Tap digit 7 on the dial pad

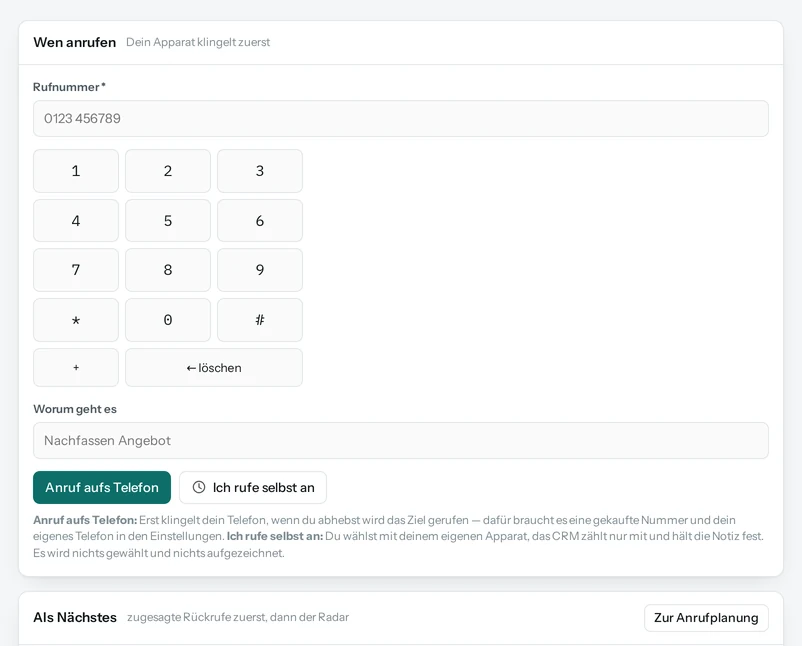point(76,270)
